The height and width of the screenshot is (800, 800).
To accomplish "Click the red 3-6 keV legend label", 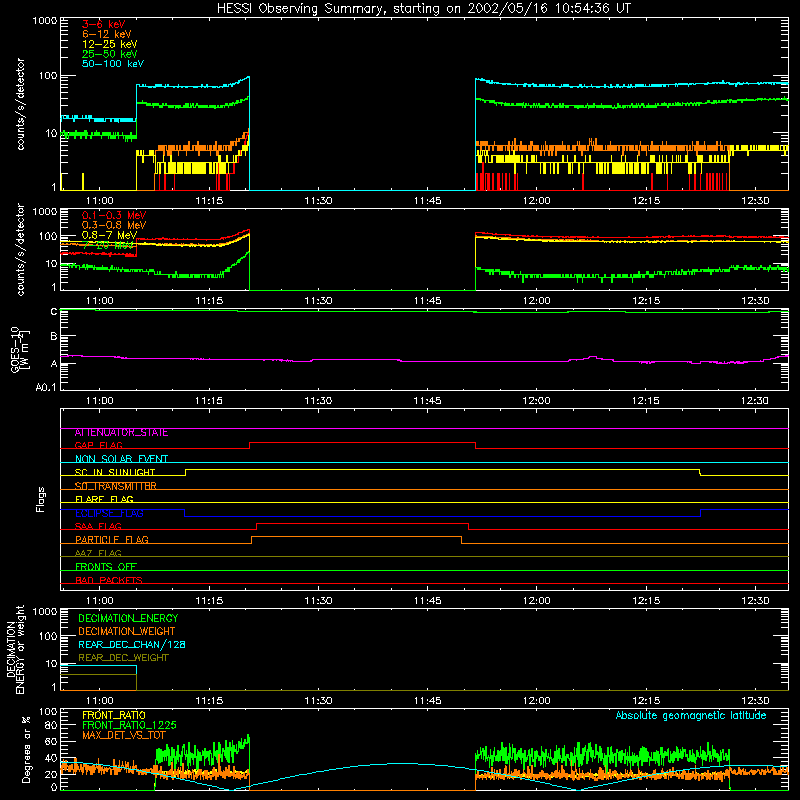I will tap(103, 24).
